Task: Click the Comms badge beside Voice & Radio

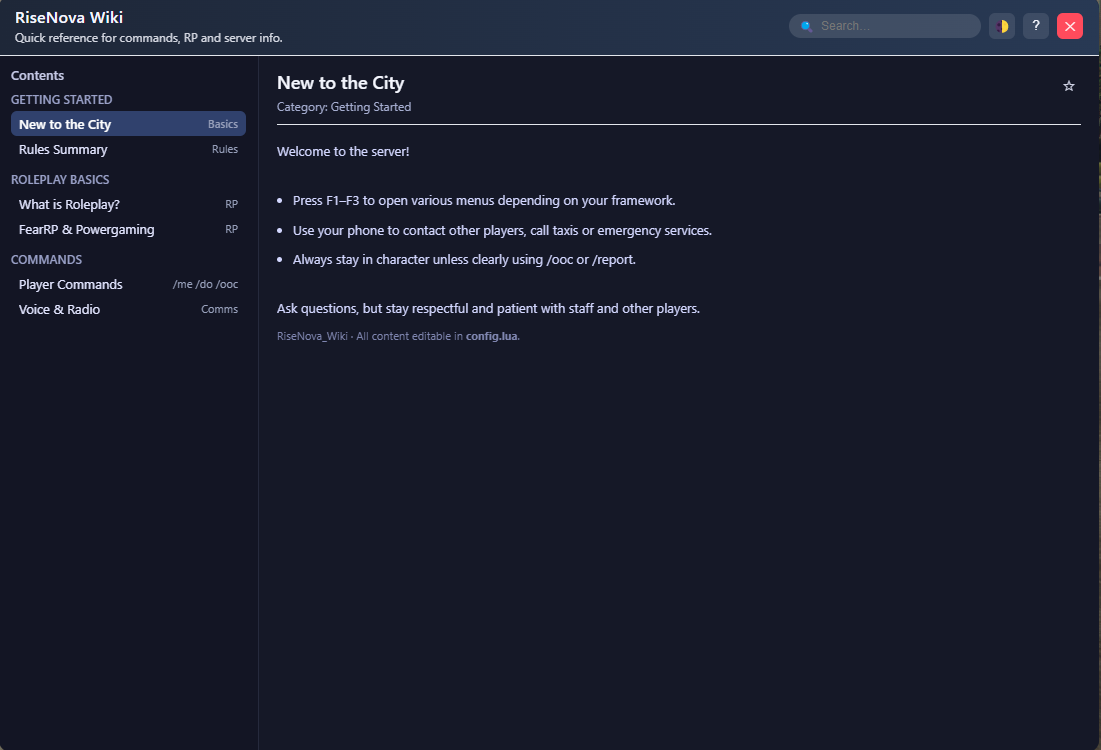Action: (x=219, y=308)
